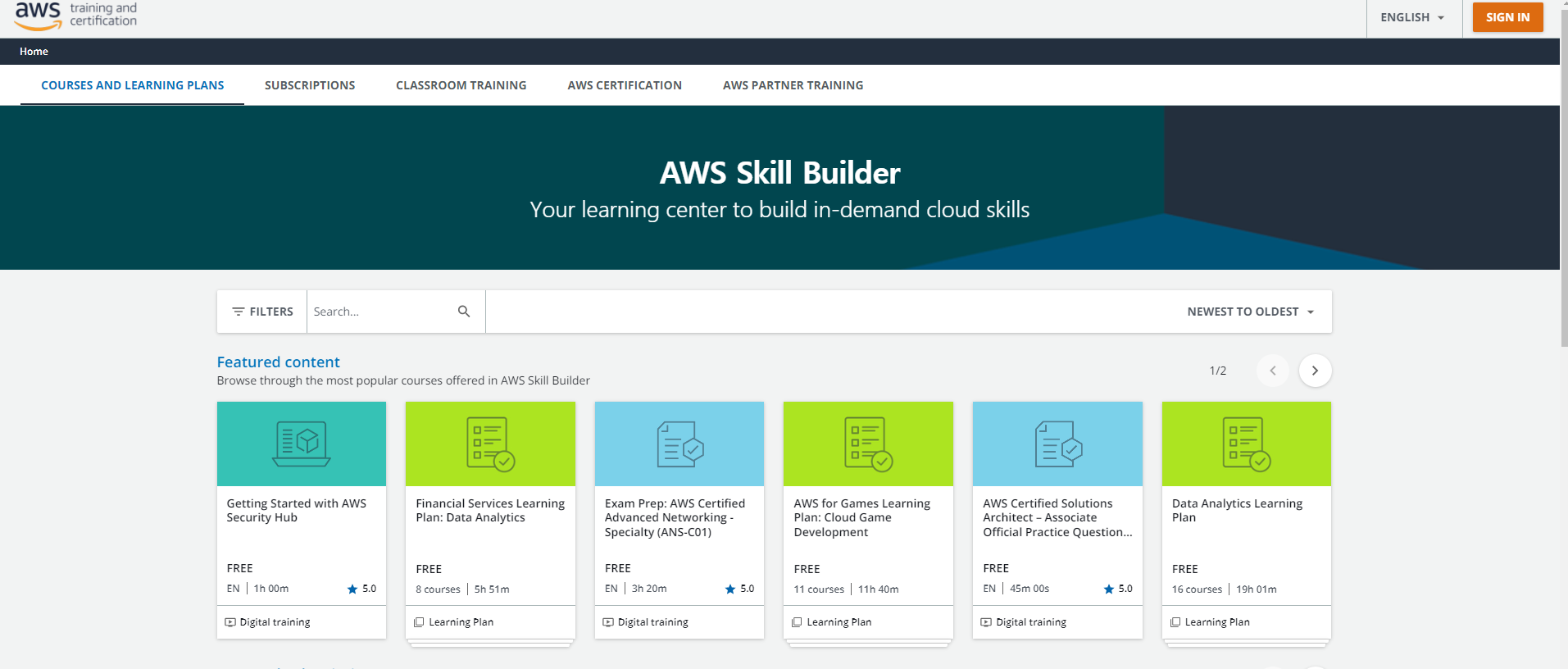Click the AWS training and certification logo
This screenshot has width=1568, height=669.
tap(75, 15)
